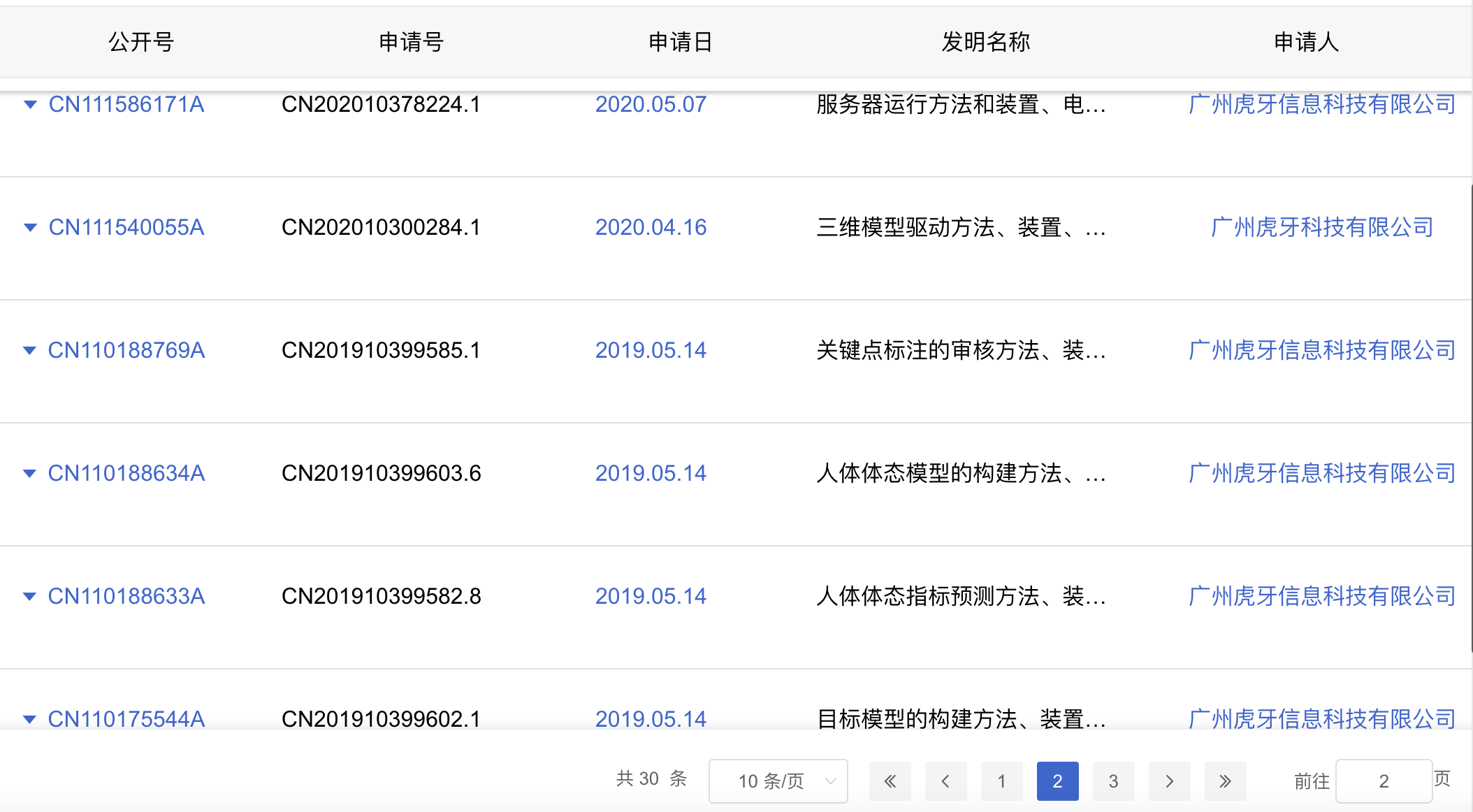Screen dimensions: 1473x812
Task: Open the 10 条/页 page size dropdown
Action: [778, 781]
